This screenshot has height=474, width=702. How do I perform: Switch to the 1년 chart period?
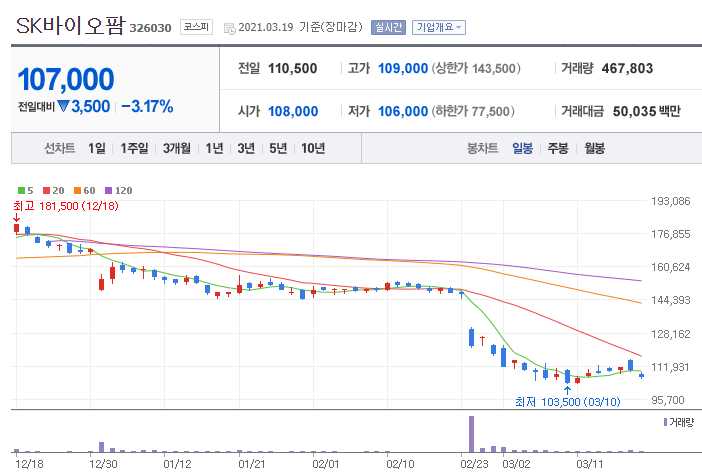pyautogui.click(x=214, y=148)
